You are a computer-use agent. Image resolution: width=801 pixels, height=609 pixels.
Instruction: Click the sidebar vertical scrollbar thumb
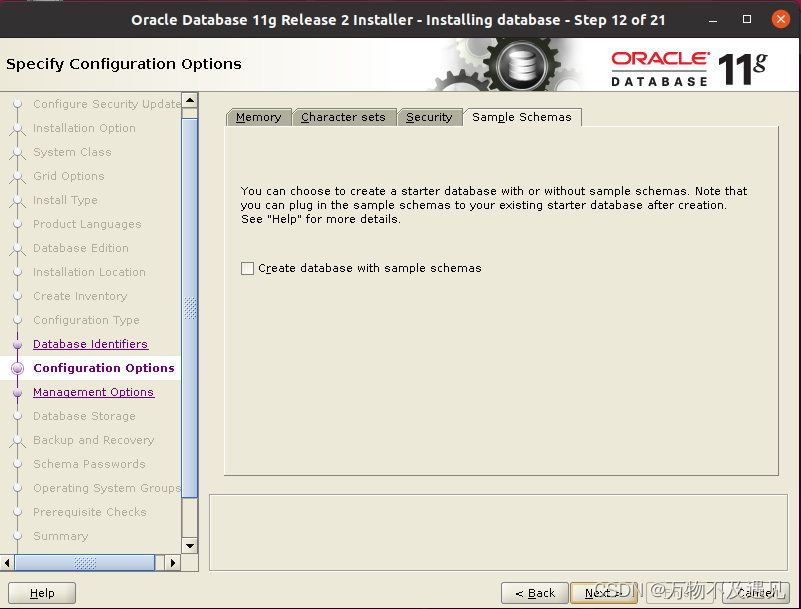pos(190,308)
